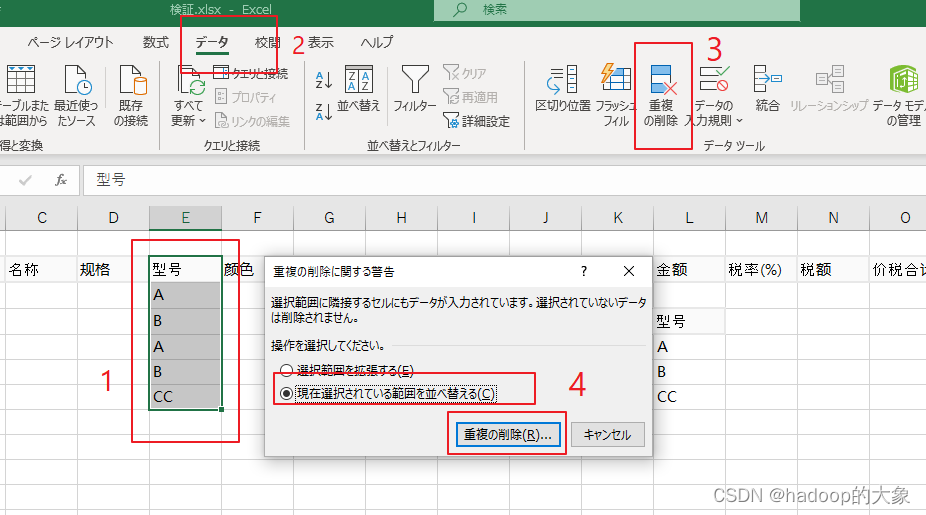Open ヘルプ tab

tap(377, 43)
